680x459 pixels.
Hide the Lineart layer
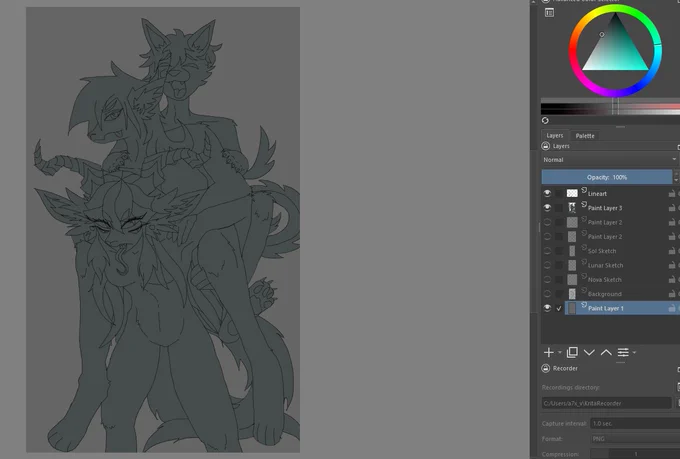[x=547, y=193]
